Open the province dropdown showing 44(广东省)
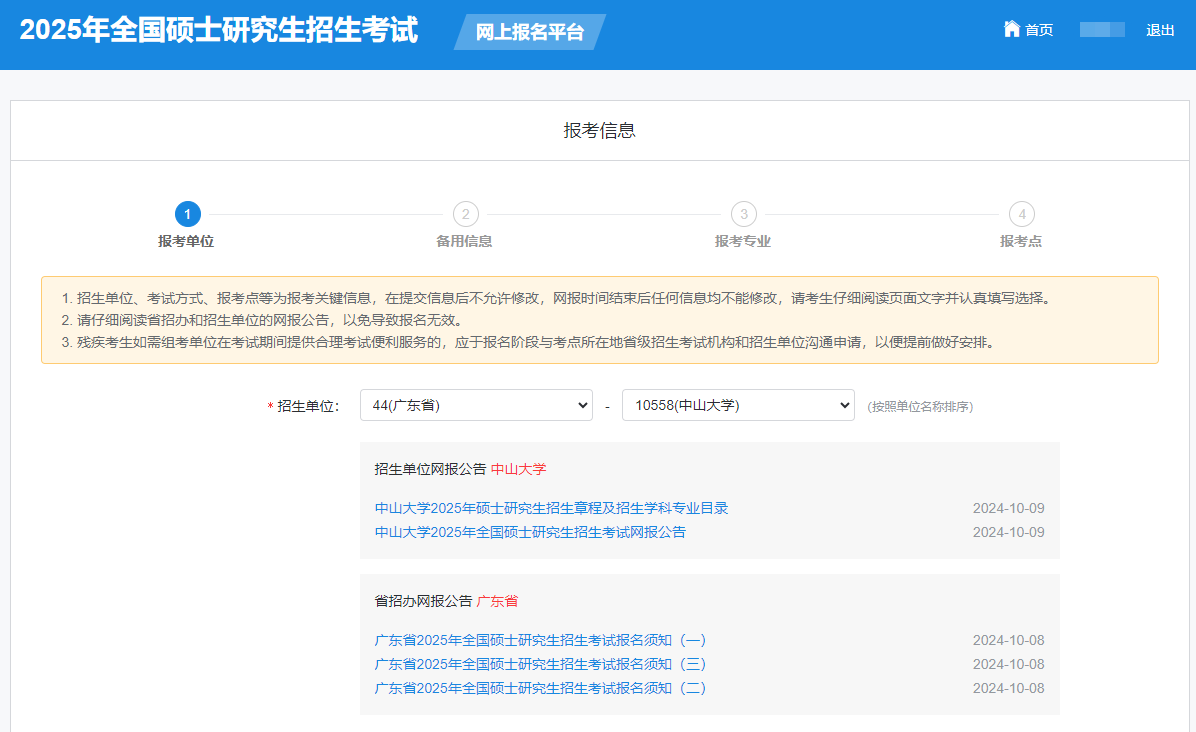Image resolution: width=1196 pixels, height=732 pixels. [x=476, y=405]
